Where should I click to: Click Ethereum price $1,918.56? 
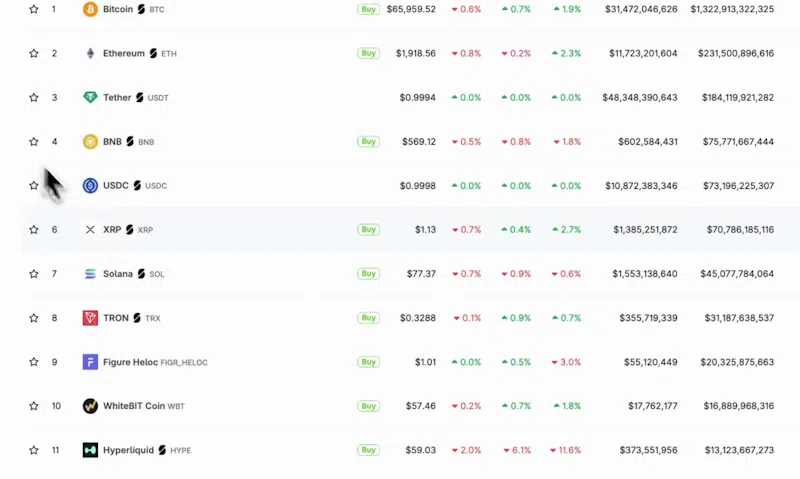[416, 53]
